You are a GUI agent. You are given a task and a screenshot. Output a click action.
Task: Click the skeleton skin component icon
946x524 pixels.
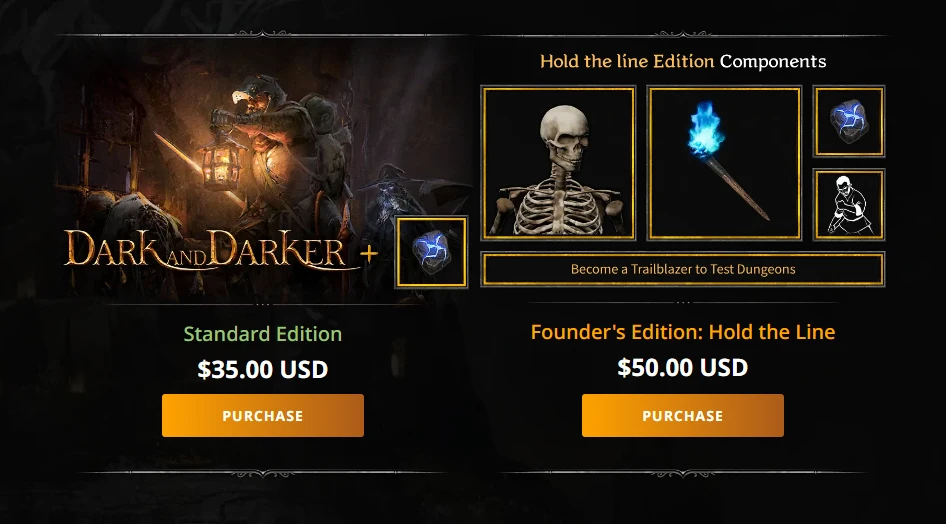pos(559,163)
